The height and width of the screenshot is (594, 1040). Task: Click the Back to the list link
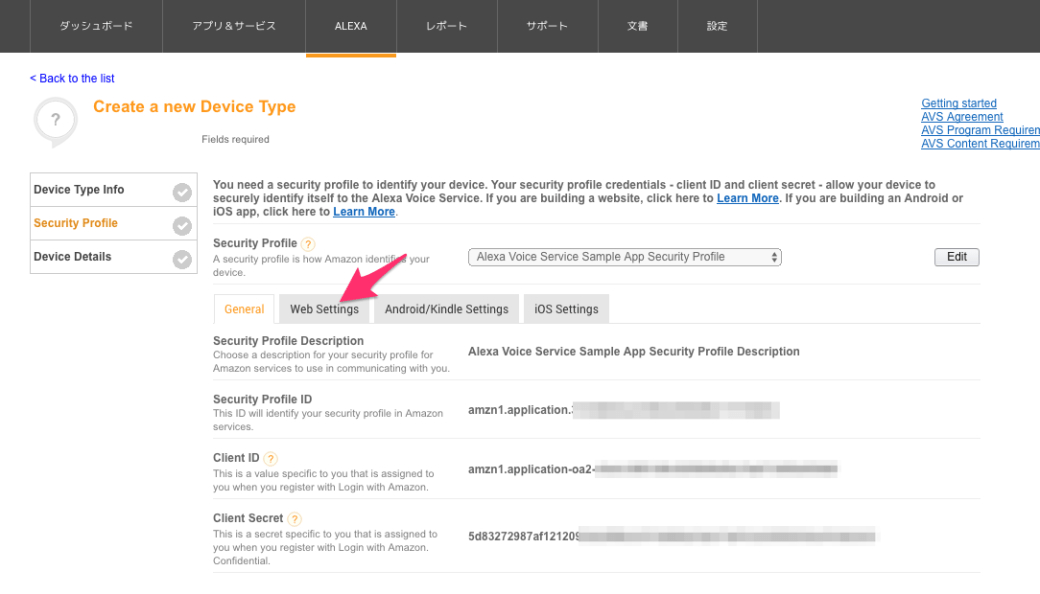coord(71,78)
